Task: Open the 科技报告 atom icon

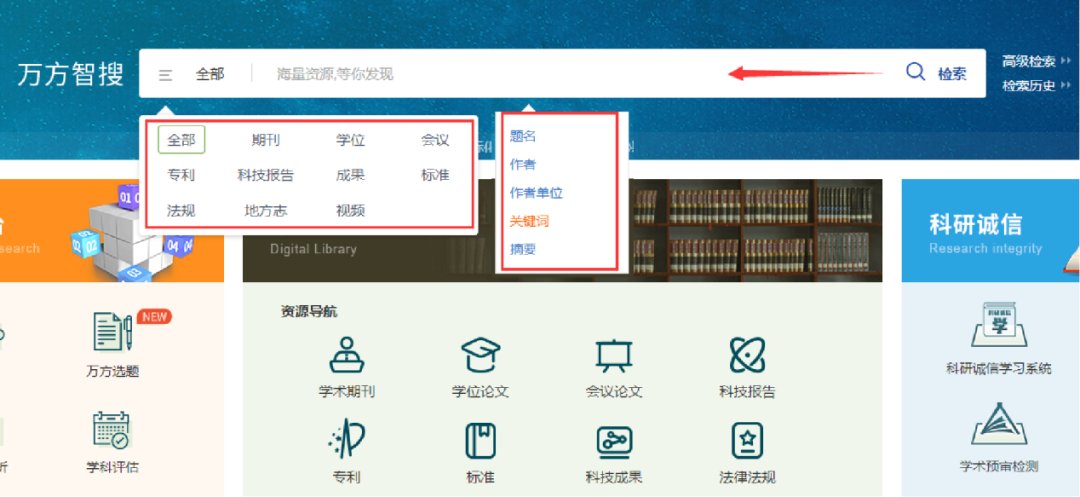Action: point(747,355)
